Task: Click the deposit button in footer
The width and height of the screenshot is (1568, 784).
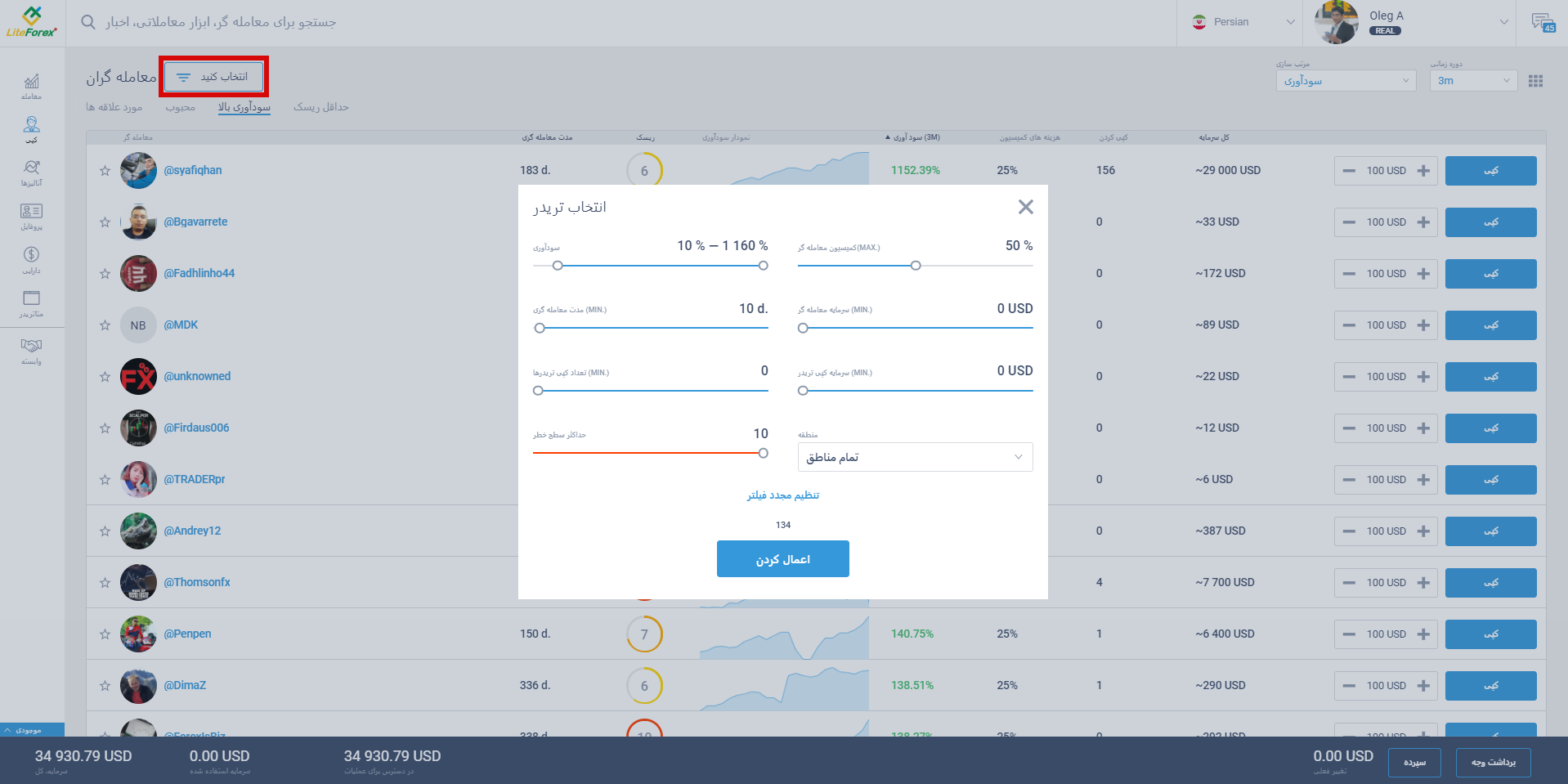Action: [1414, 762]
